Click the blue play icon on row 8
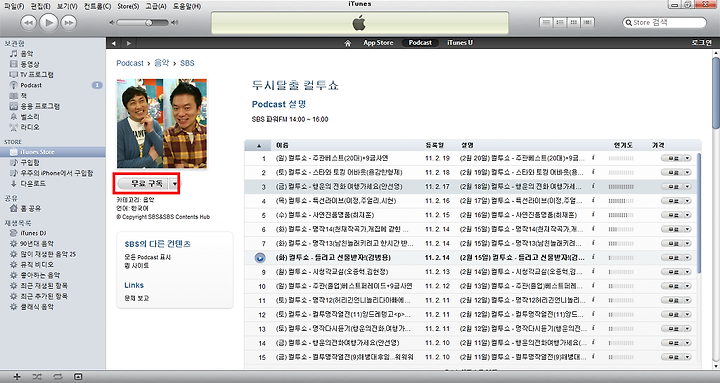Viewport: 720px width, 383px height. (x=260, y=258)
